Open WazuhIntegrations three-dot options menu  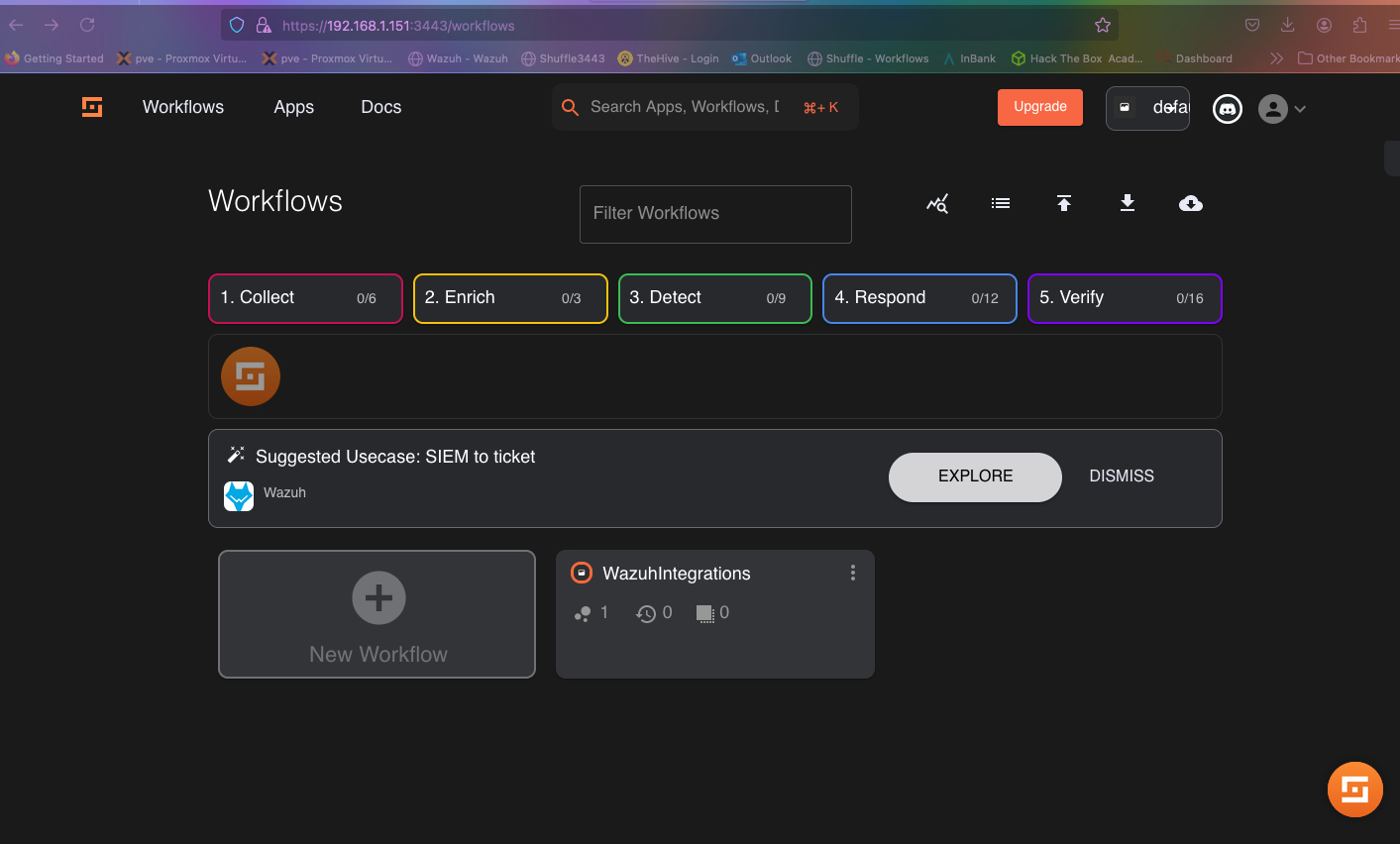pyautogui.click(x=852, y=574)
